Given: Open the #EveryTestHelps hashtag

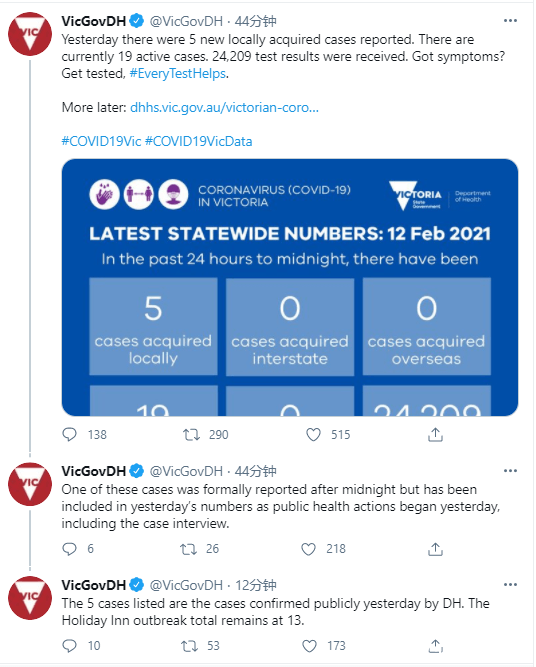Looking at the screenshot, I should 177,74.
